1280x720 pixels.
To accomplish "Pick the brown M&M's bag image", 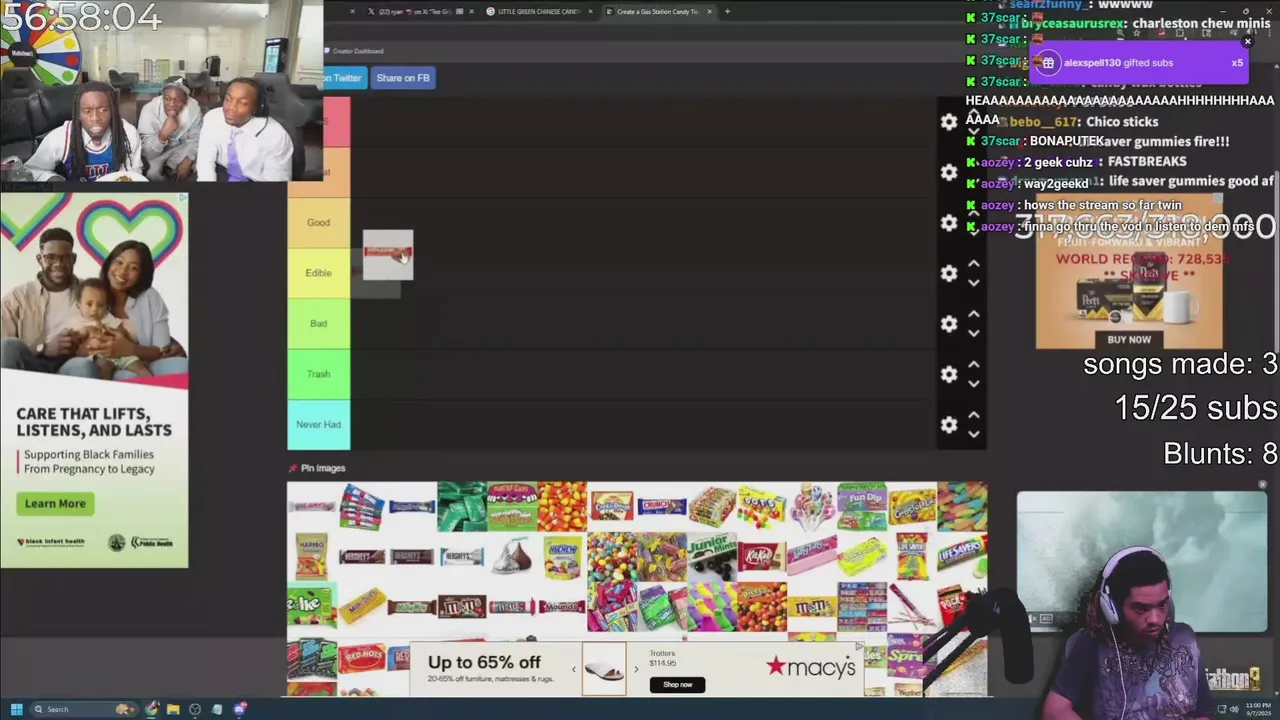I will [462, 607].
